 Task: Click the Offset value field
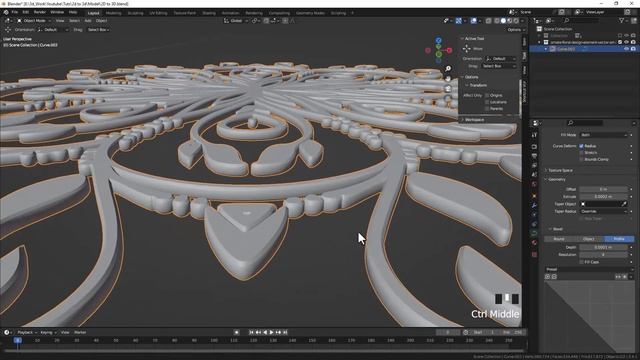(x=603, y=189)
